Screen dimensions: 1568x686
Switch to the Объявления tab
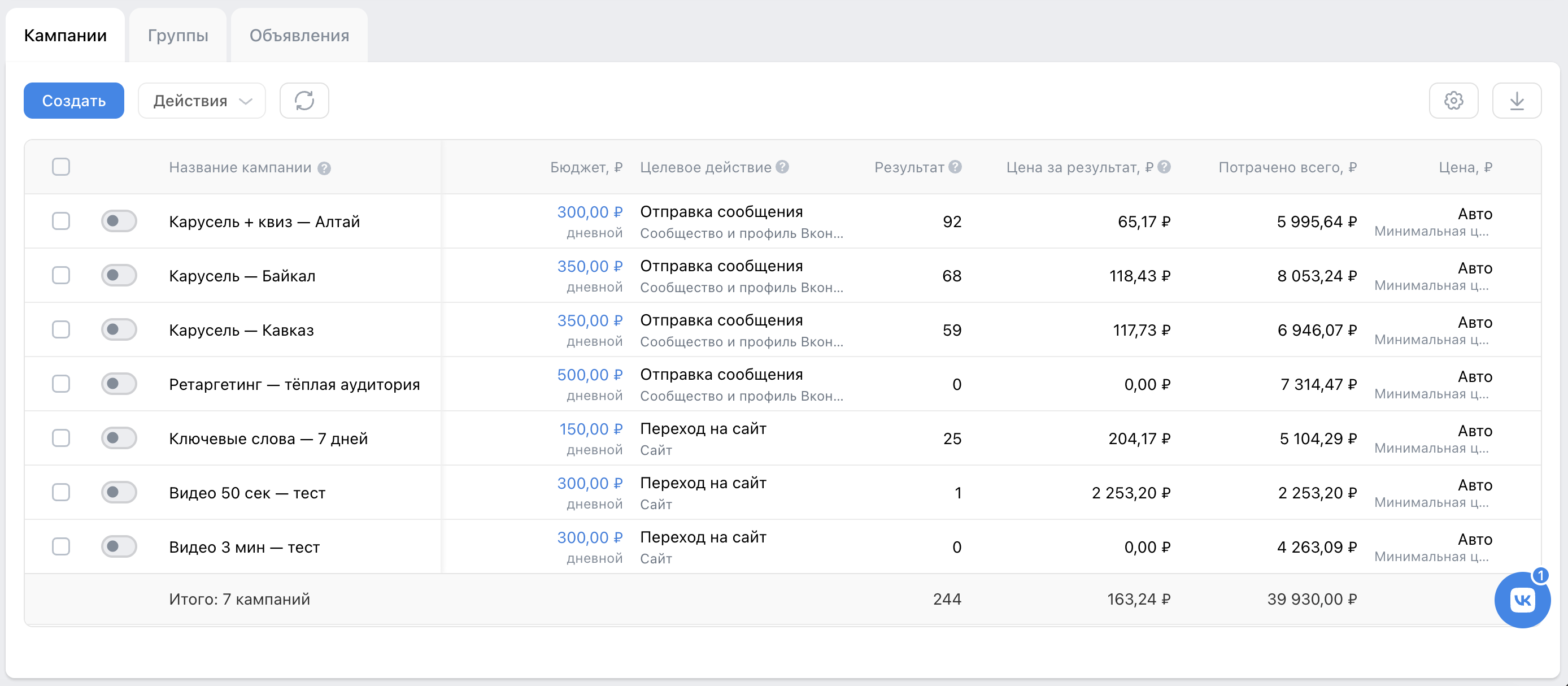point(299,35)
